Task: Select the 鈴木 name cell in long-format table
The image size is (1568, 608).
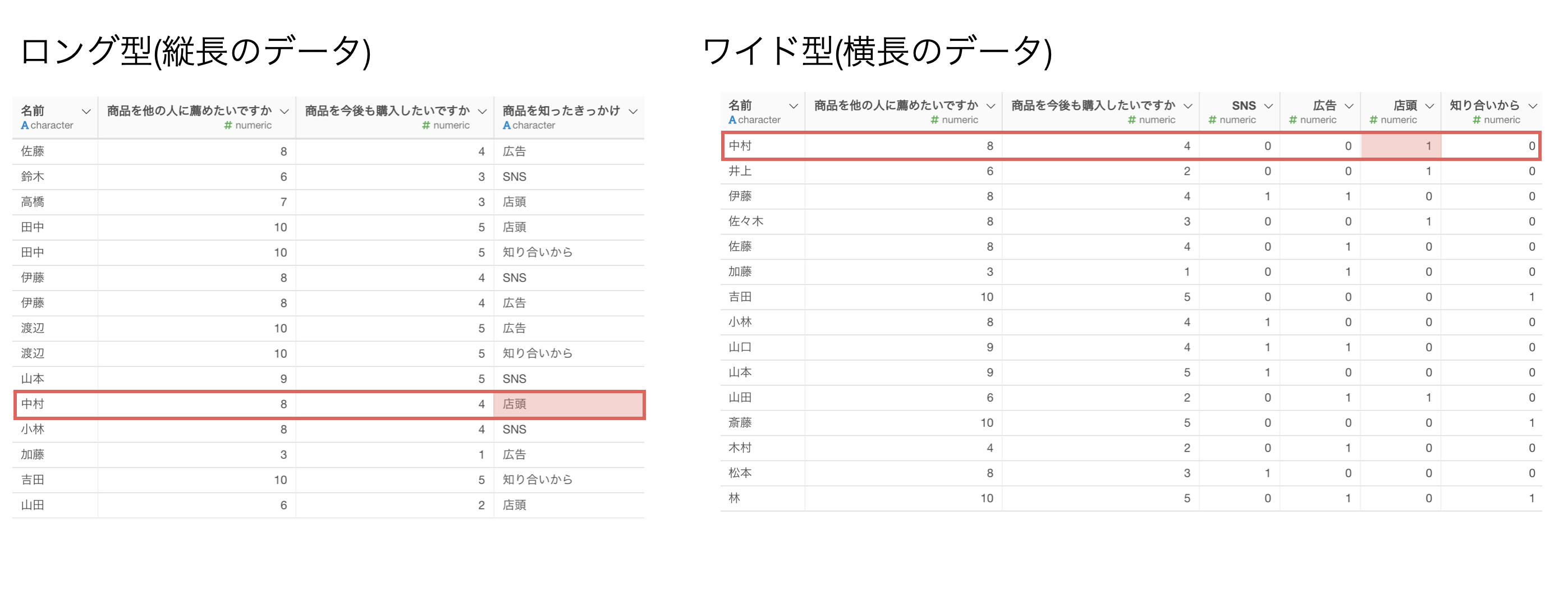Action: 56,177
